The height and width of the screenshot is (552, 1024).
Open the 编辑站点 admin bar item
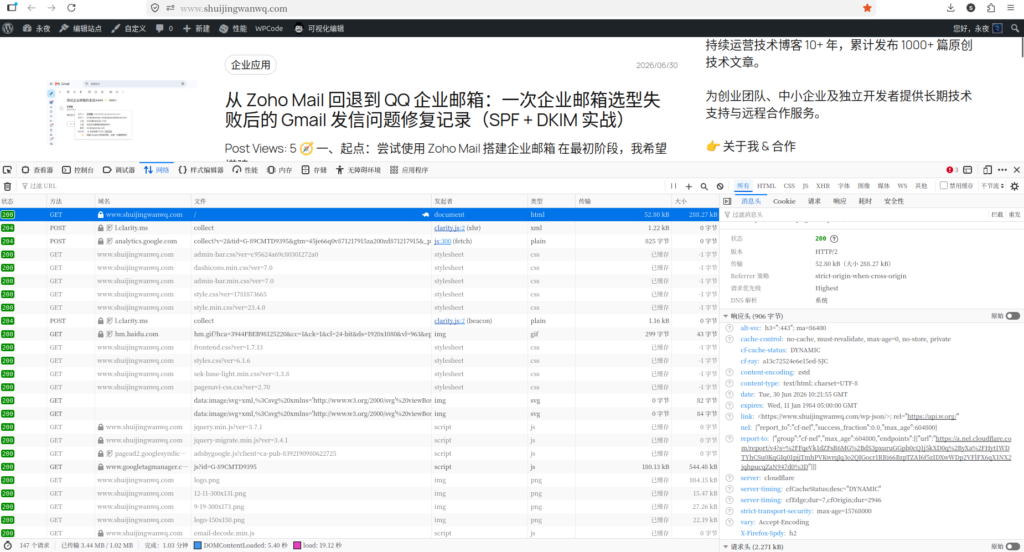click(81, 28)
